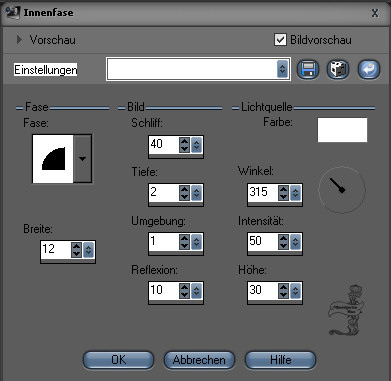The height and width of the screenshot is (381, 391).
Task: Open the Winkel slider popup arrow
Action: click(295, 193)
